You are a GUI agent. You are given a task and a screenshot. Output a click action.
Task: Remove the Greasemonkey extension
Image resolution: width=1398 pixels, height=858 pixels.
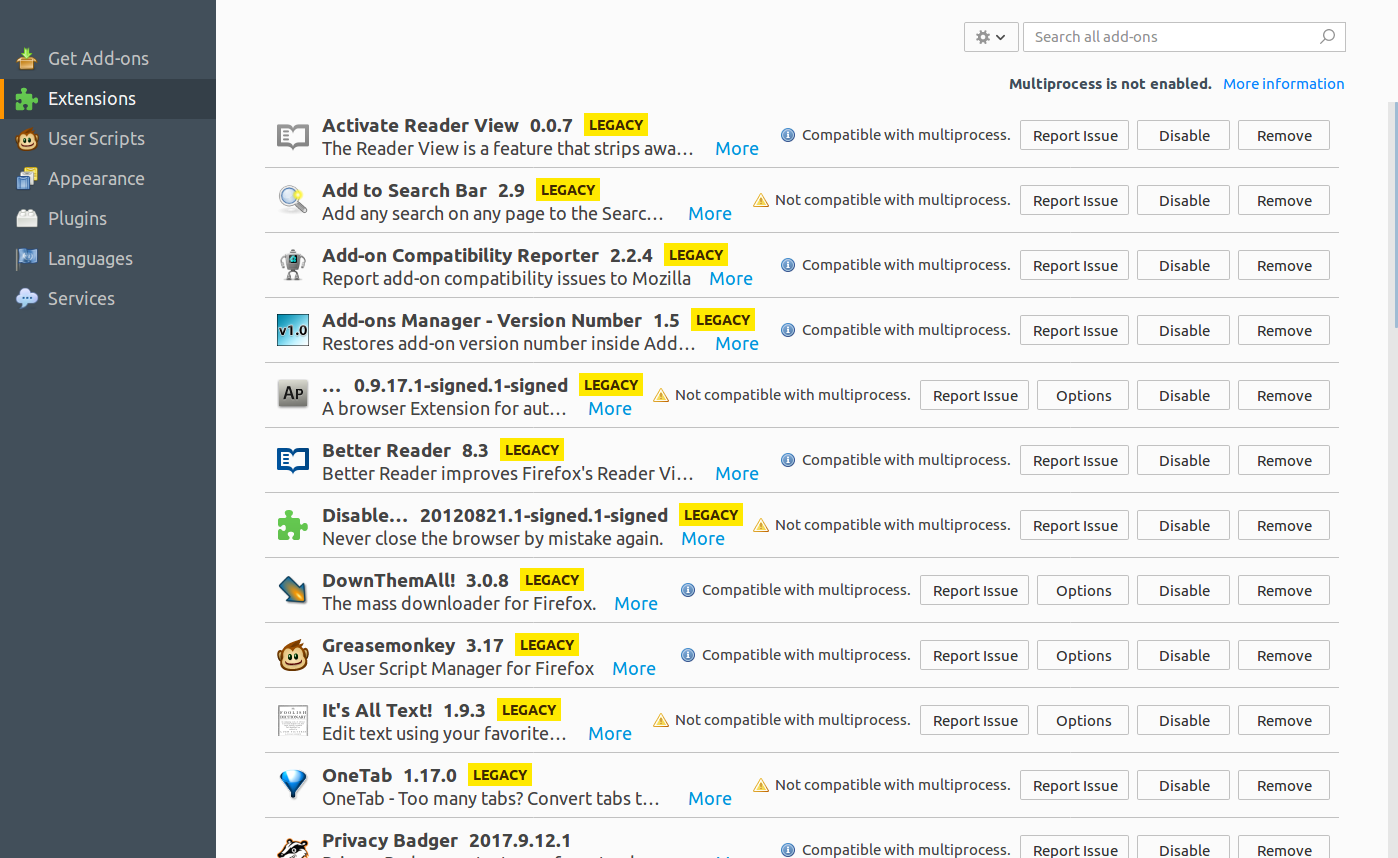coord(1284,656)
